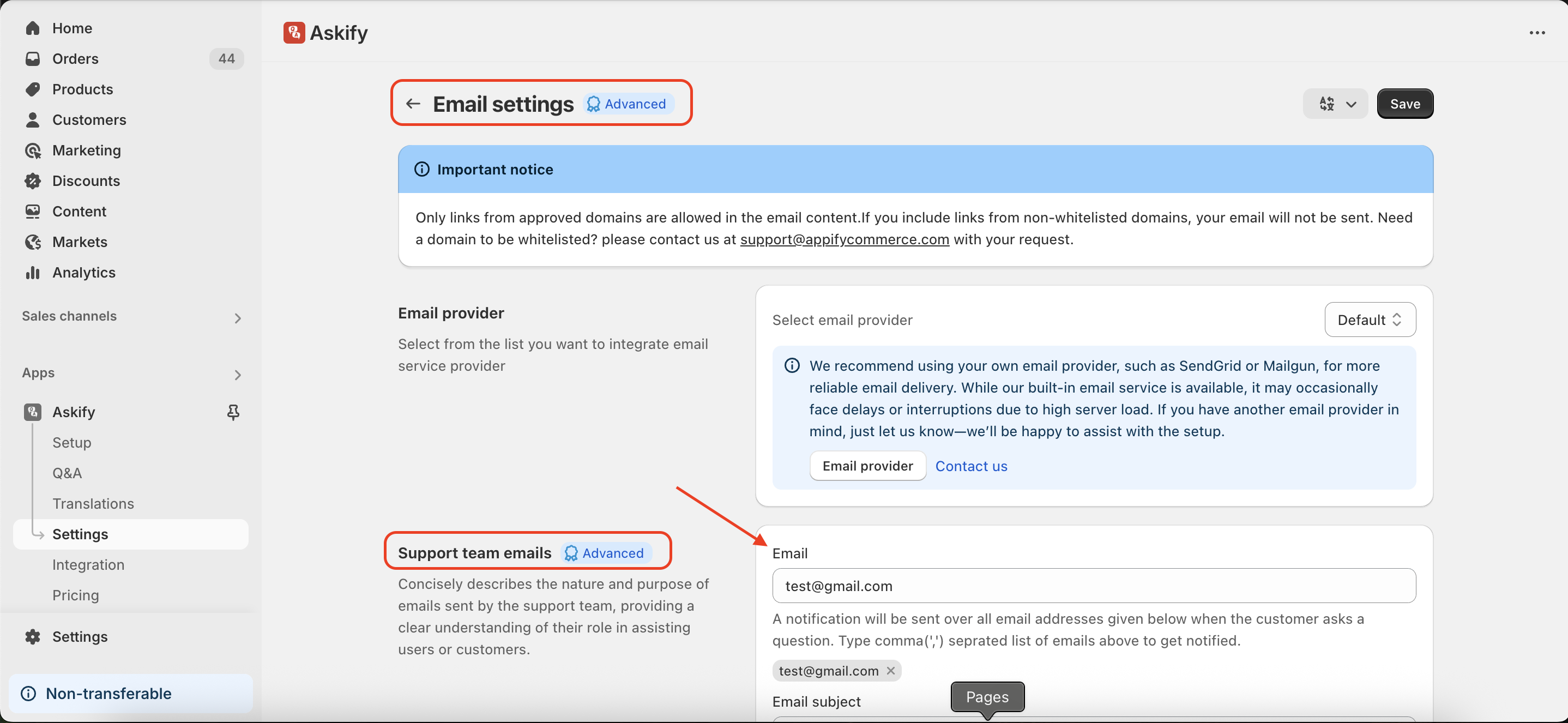
Task: Open the language translation dropdown
Action: tap(1335, 104)
